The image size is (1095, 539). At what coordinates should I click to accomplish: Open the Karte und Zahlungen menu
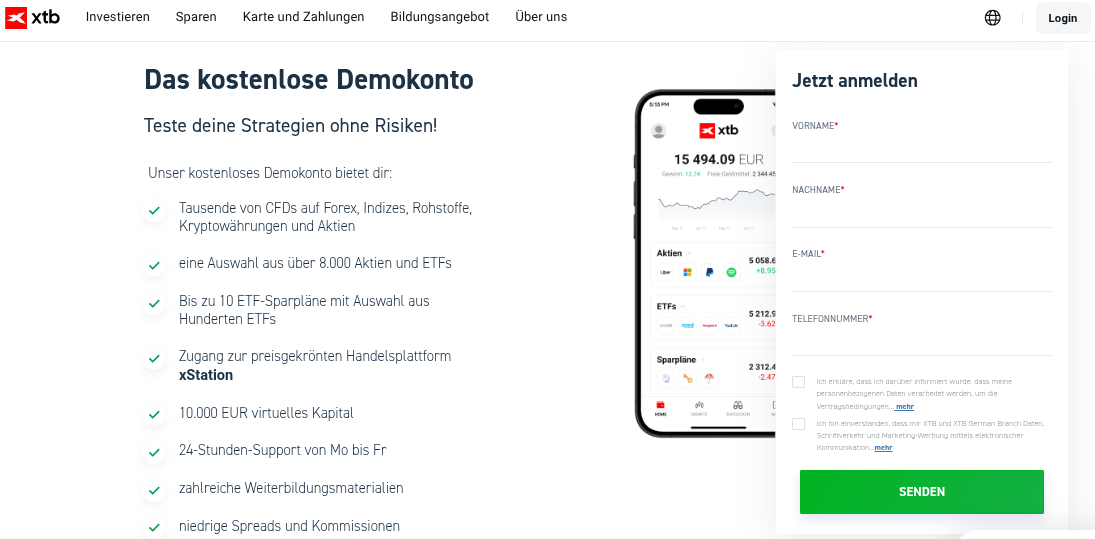pyautogui.click(x=303, y=17)
